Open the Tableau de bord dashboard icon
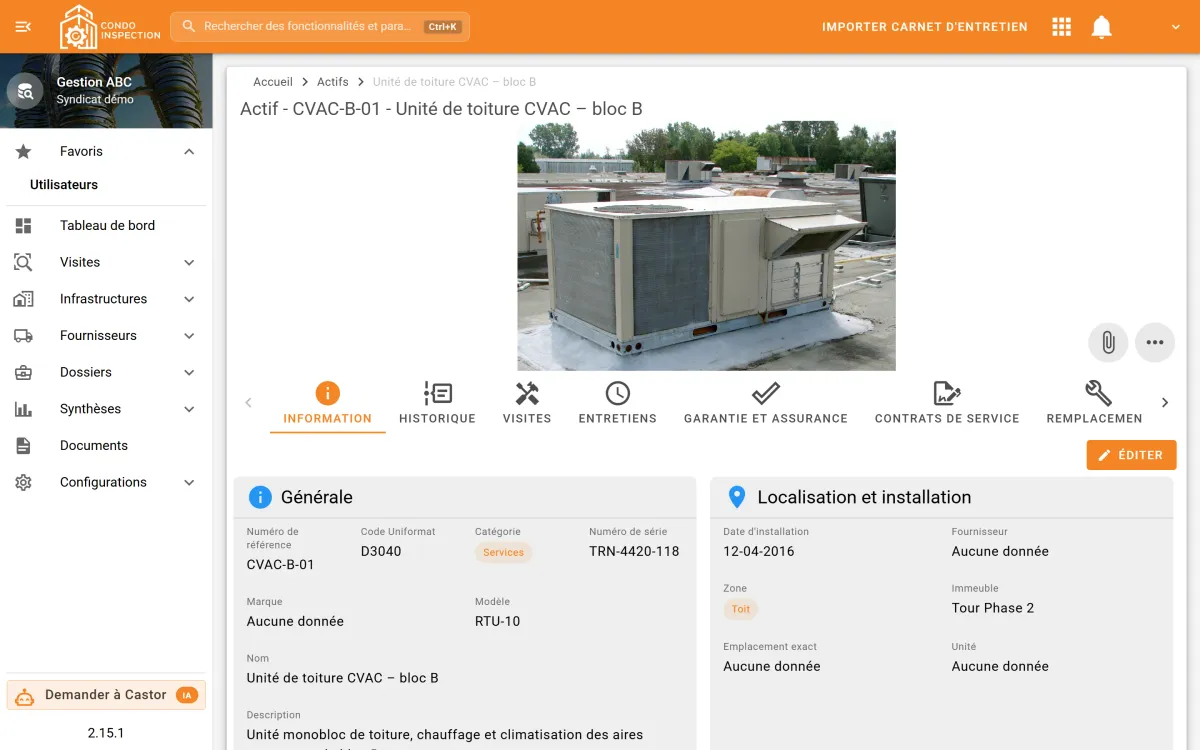1200x750 pixels. click(x=23, y=226)
